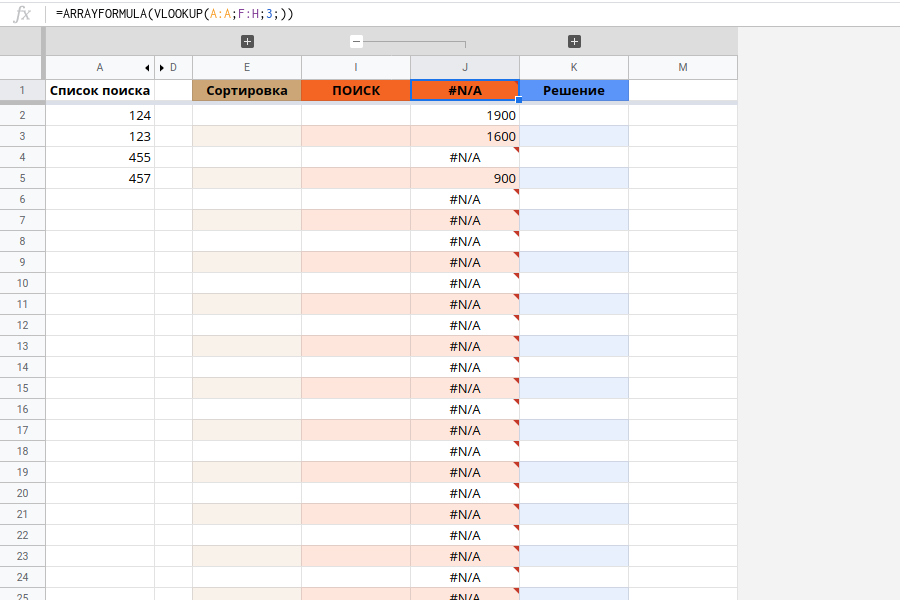Image resolution: width=900 pixels, height=600 pixels.
Task: Select row 10 header
Action: (x=22, y=283)
